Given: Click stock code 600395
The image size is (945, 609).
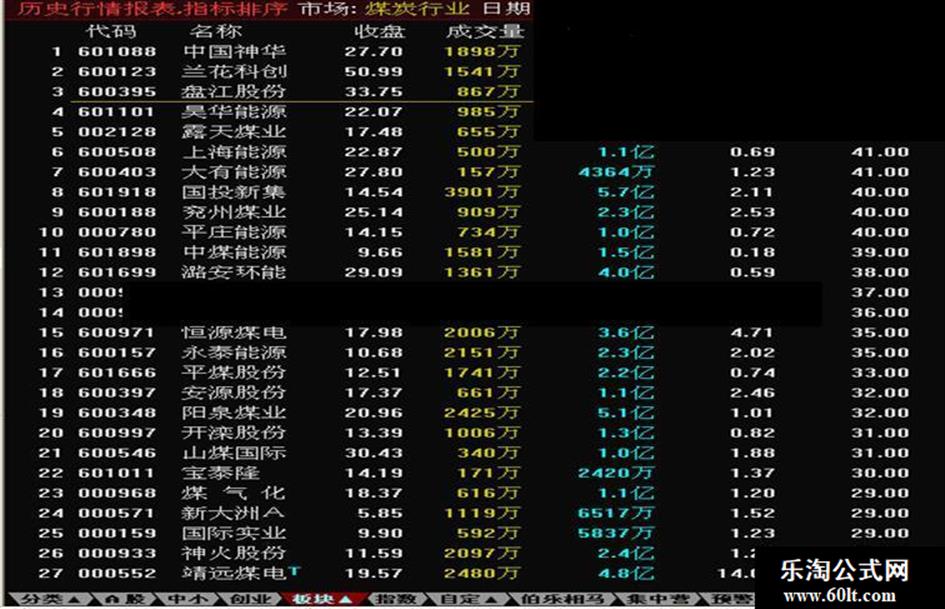Looking at the screenshot, I should [x=117, y=92].
